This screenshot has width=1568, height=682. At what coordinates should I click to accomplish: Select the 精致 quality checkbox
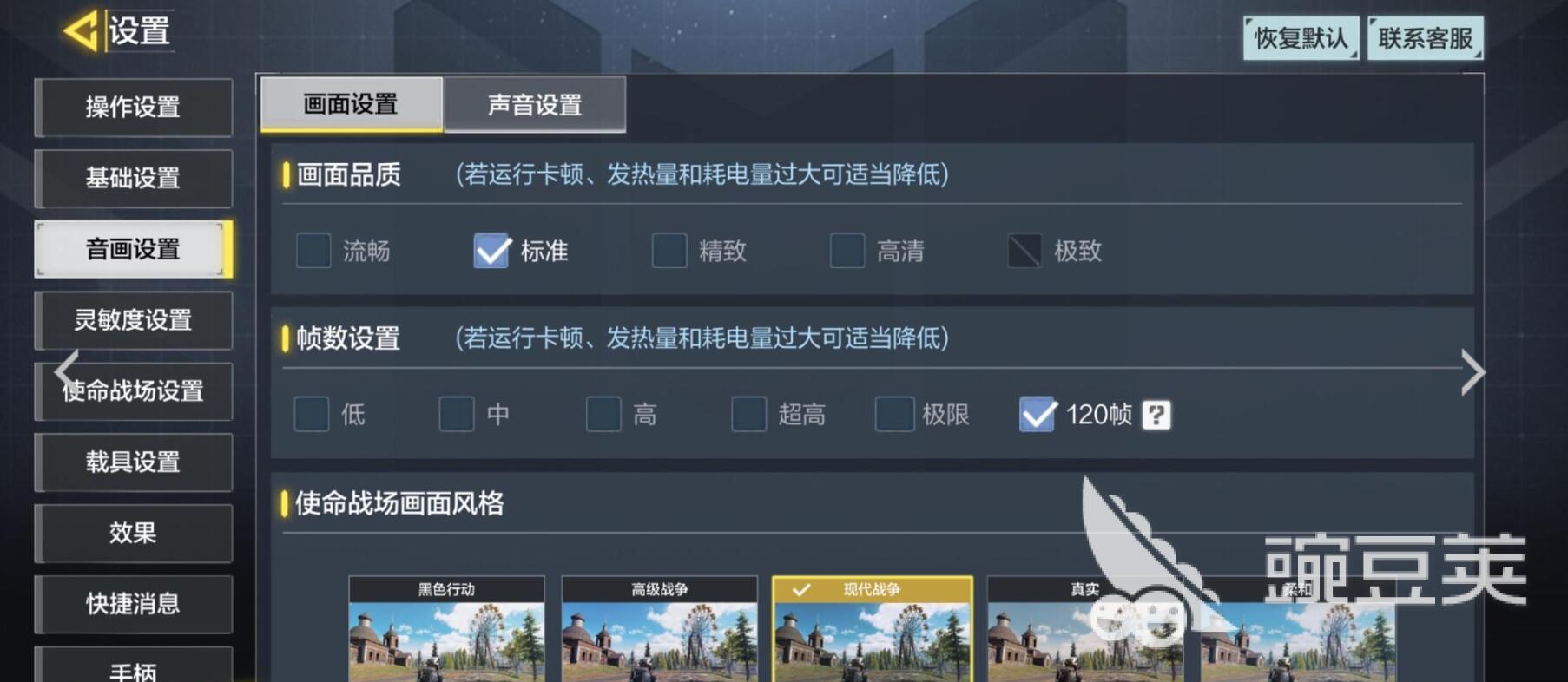coord(669,251)
